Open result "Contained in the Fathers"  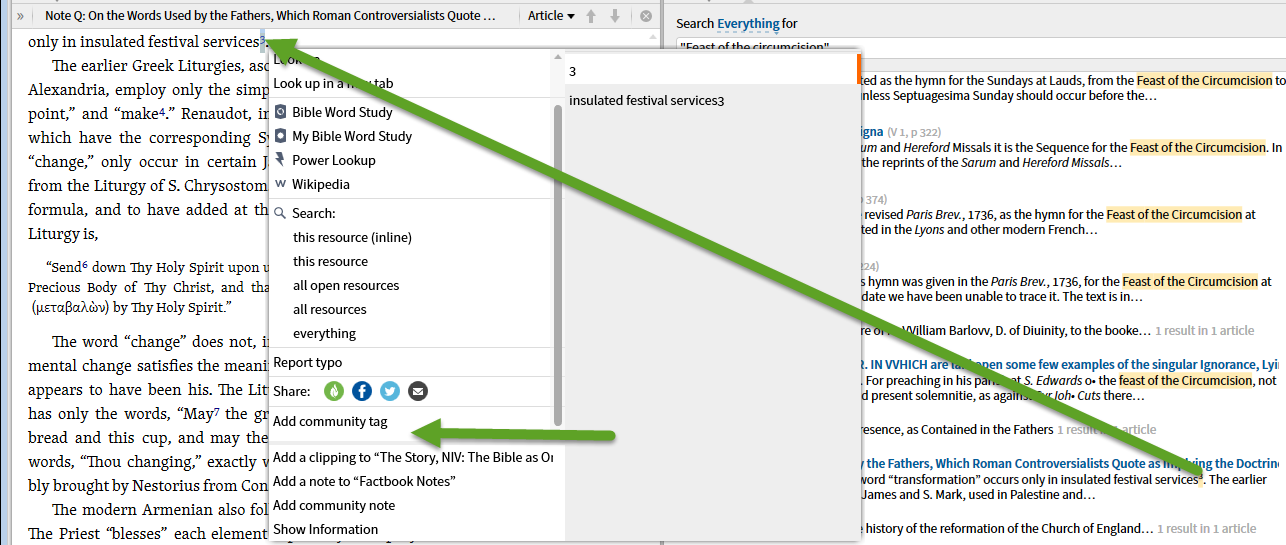[957, 429]
